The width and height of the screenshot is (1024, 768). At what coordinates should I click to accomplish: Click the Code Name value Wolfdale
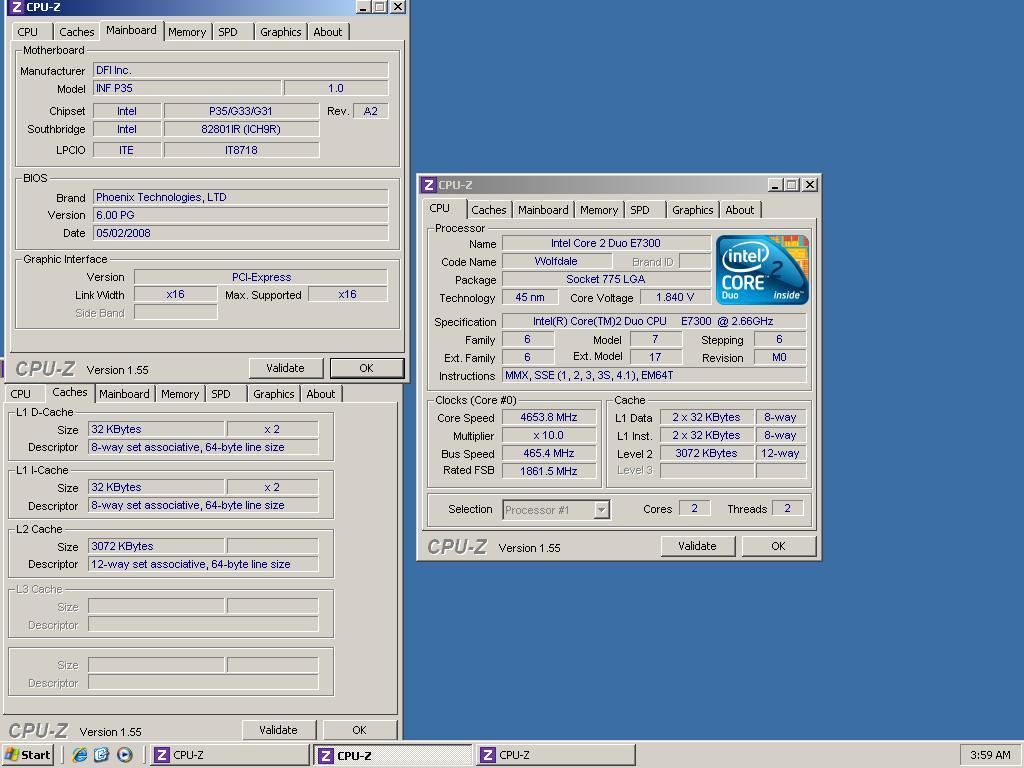click(x=556, y=261)
